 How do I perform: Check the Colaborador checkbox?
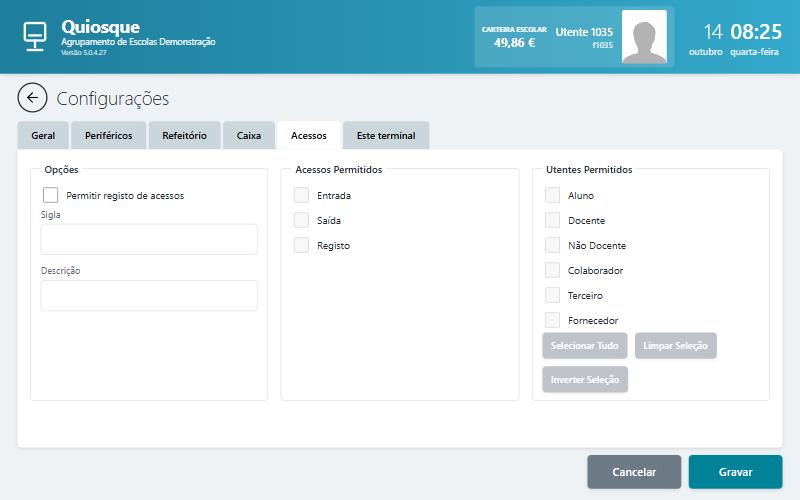pos(552,270)
